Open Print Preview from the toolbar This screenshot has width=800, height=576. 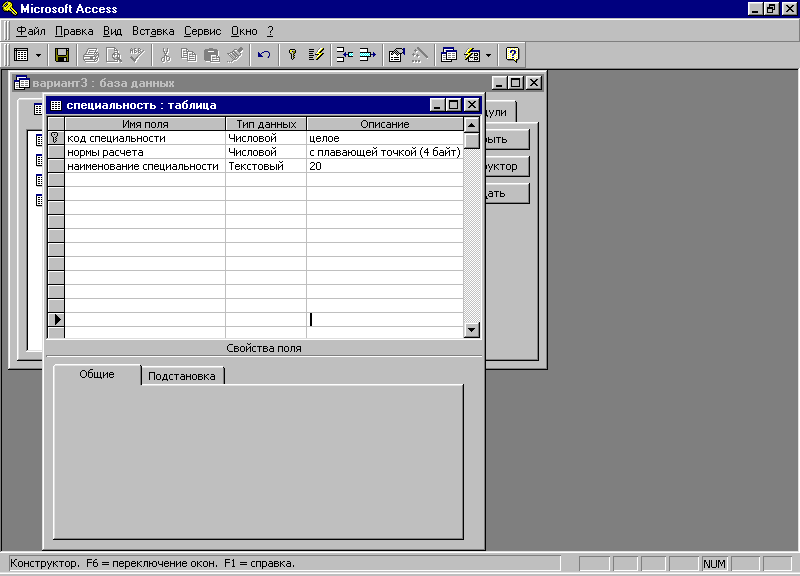(x=114, y=55)
